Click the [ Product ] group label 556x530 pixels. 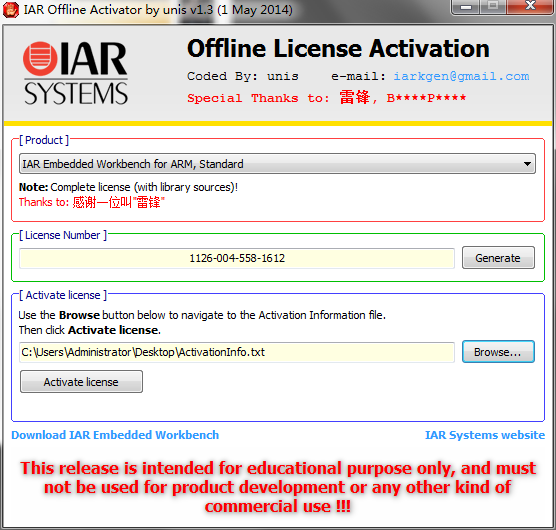tap(44, 140)
